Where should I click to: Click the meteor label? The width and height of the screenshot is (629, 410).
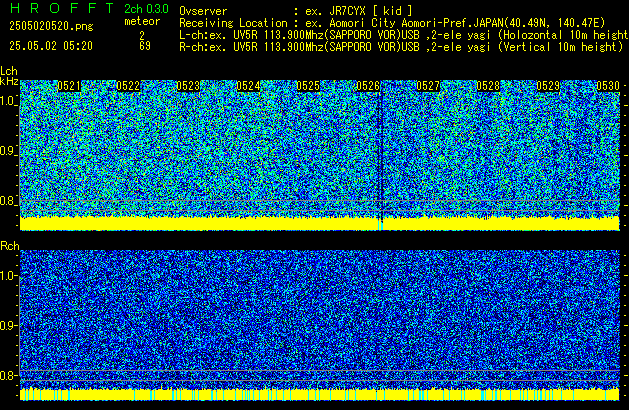[x=142, y=21]
